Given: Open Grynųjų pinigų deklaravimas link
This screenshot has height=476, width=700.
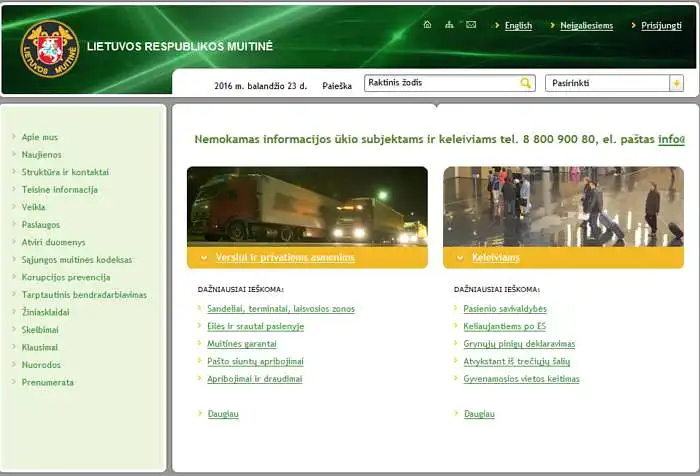Looking at the screenshot, I should pos(519,344).
